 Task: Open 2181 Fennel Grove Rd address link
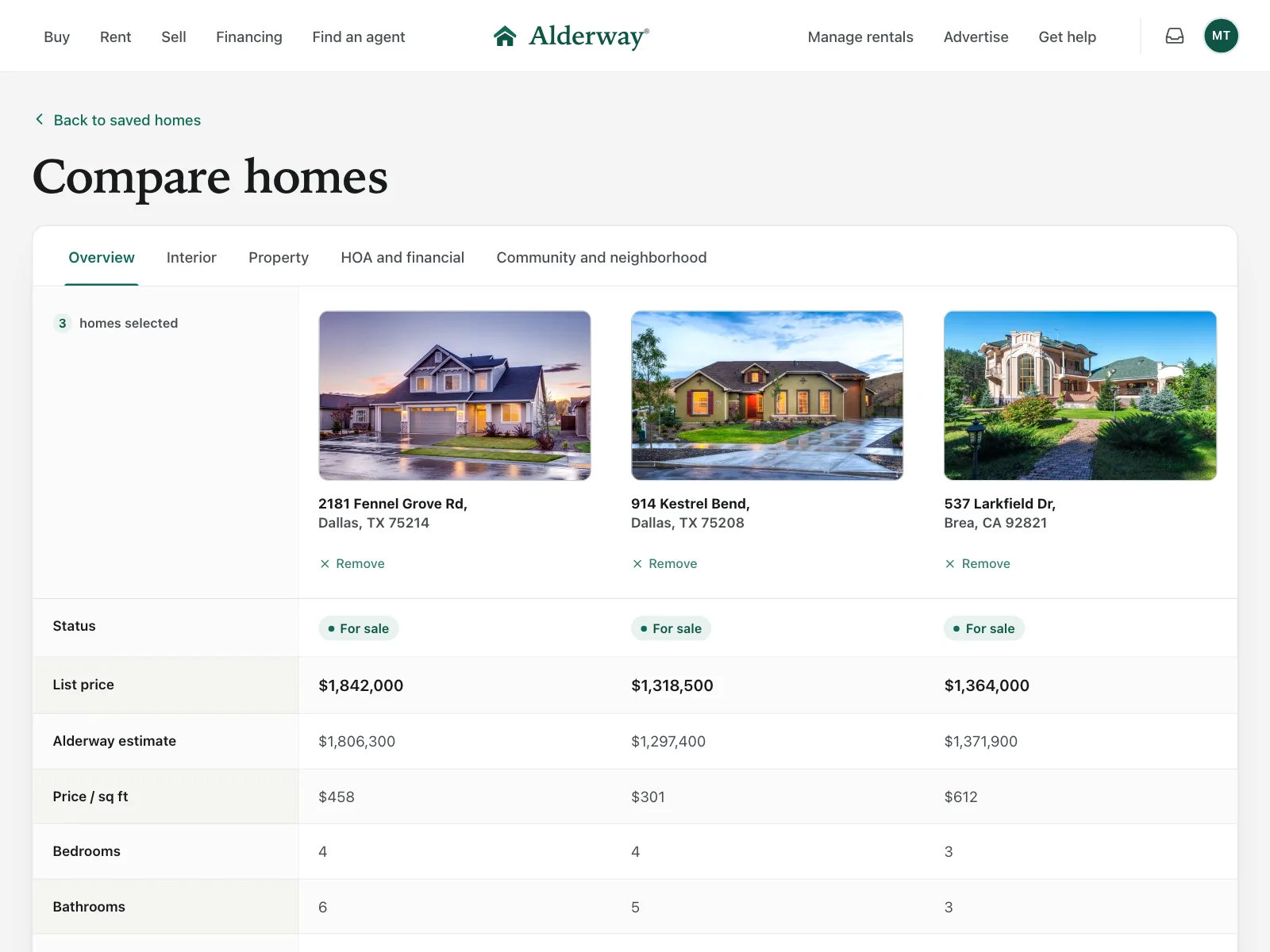(393, 512)
